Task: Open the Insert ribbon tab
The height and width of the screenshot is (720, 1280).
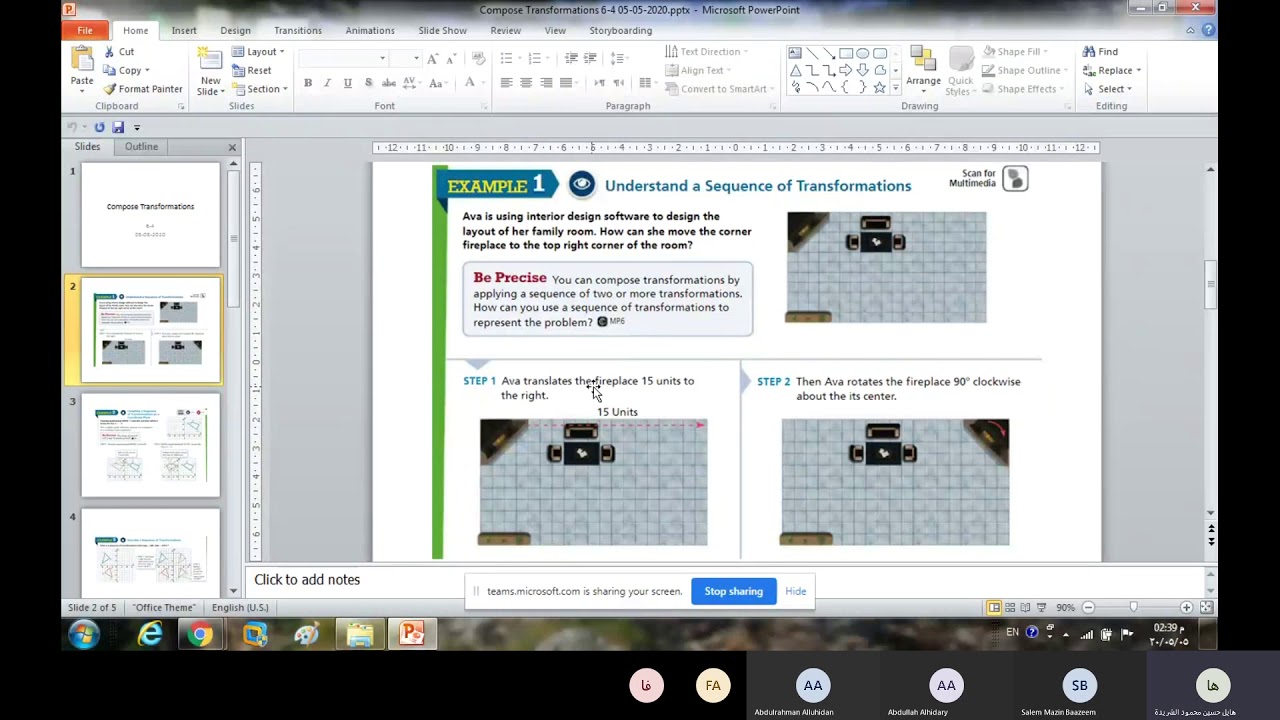Action: tap(184, 30)
